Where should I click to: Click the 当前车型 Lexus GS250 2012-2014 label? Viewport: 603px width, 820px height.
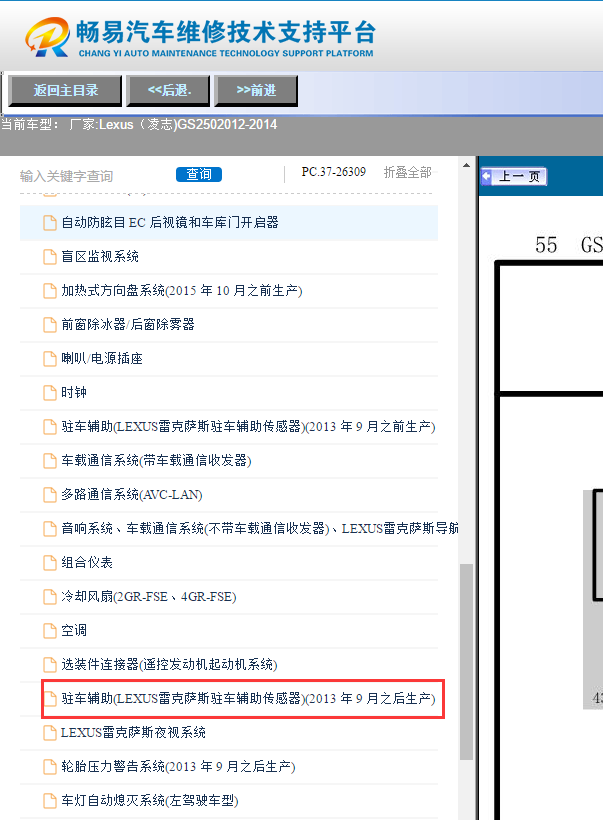tap(139, 124)
